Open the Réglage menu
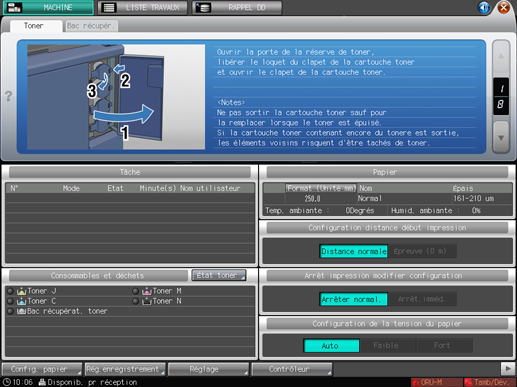The width and height of the screenshot is (517, 387). pos(208,369)
